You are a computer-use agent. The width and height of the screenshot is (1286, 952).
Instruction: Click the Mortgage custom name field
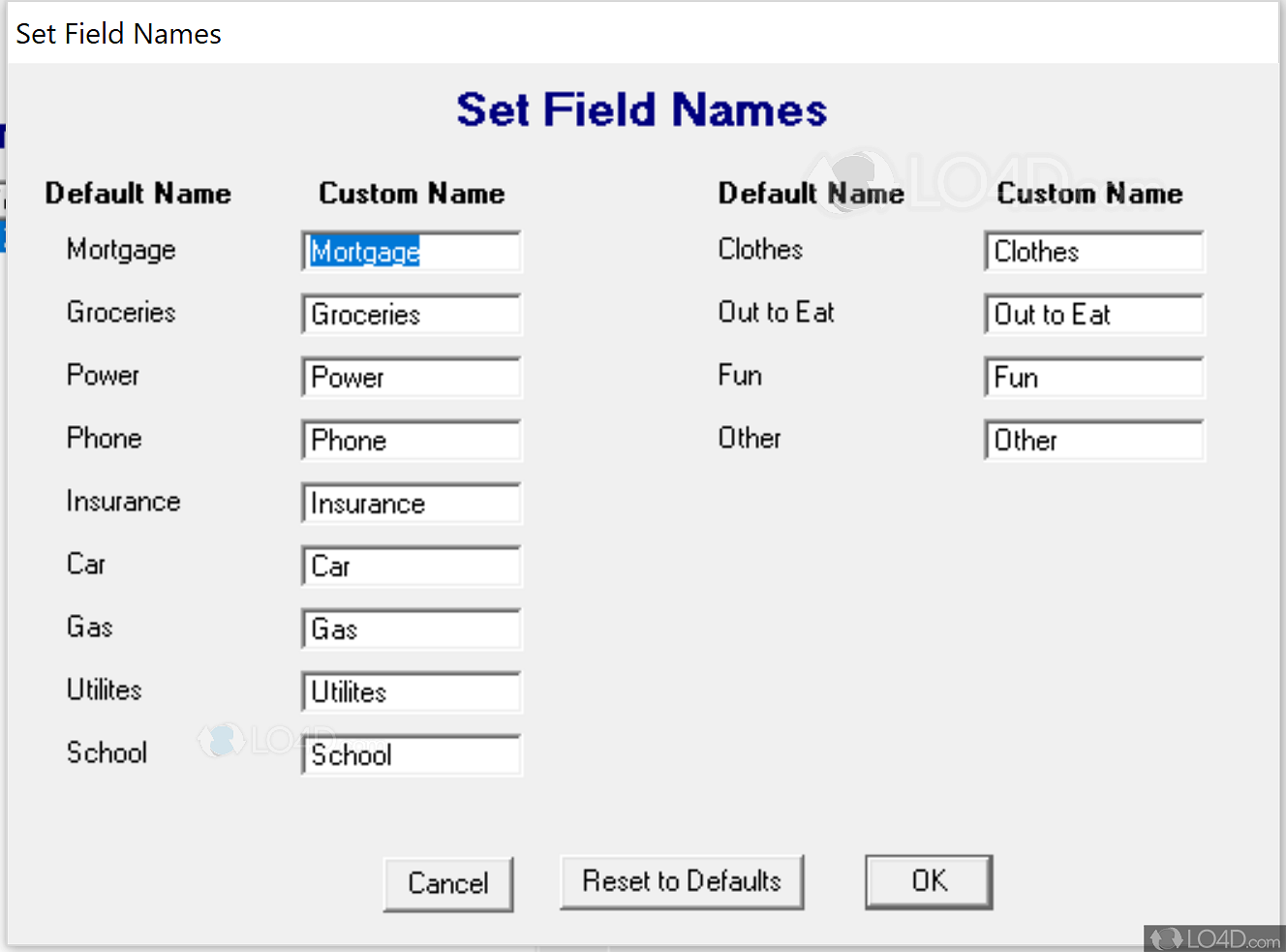click(412, 252)
